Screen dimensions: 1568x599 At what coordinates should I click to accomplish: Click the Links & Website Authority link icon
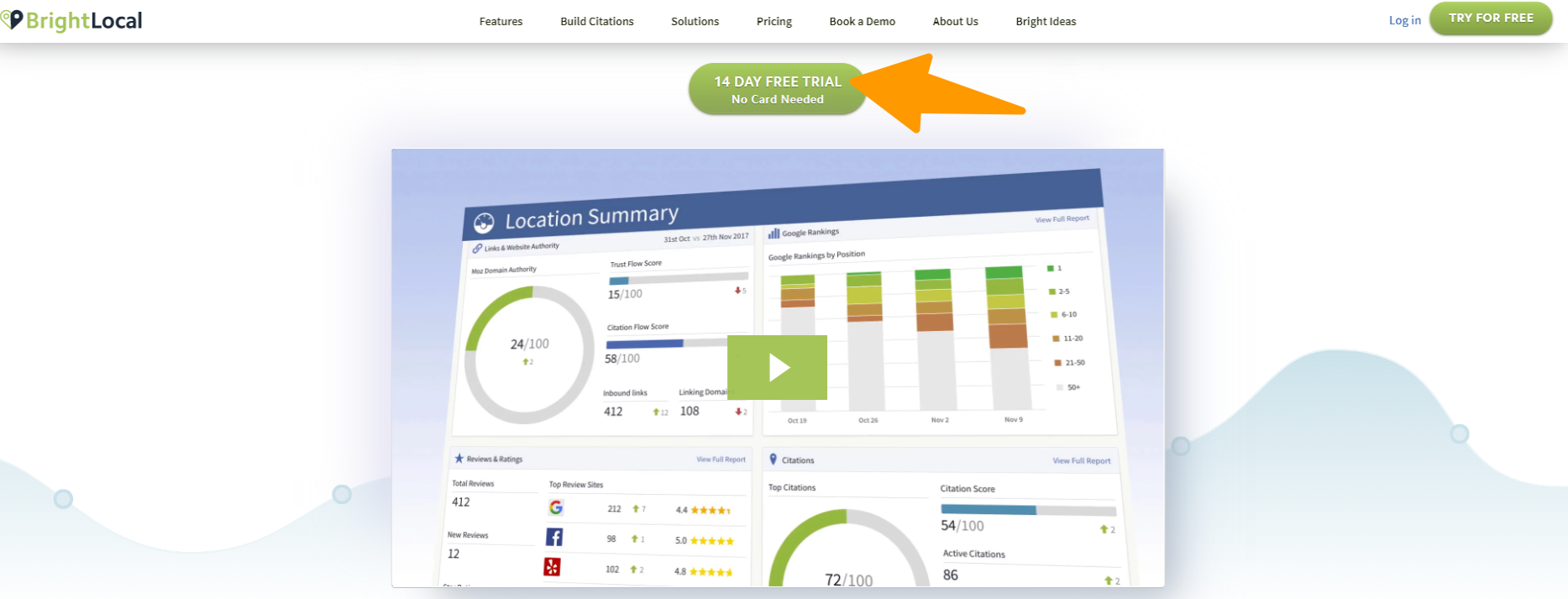click(477, 249)
